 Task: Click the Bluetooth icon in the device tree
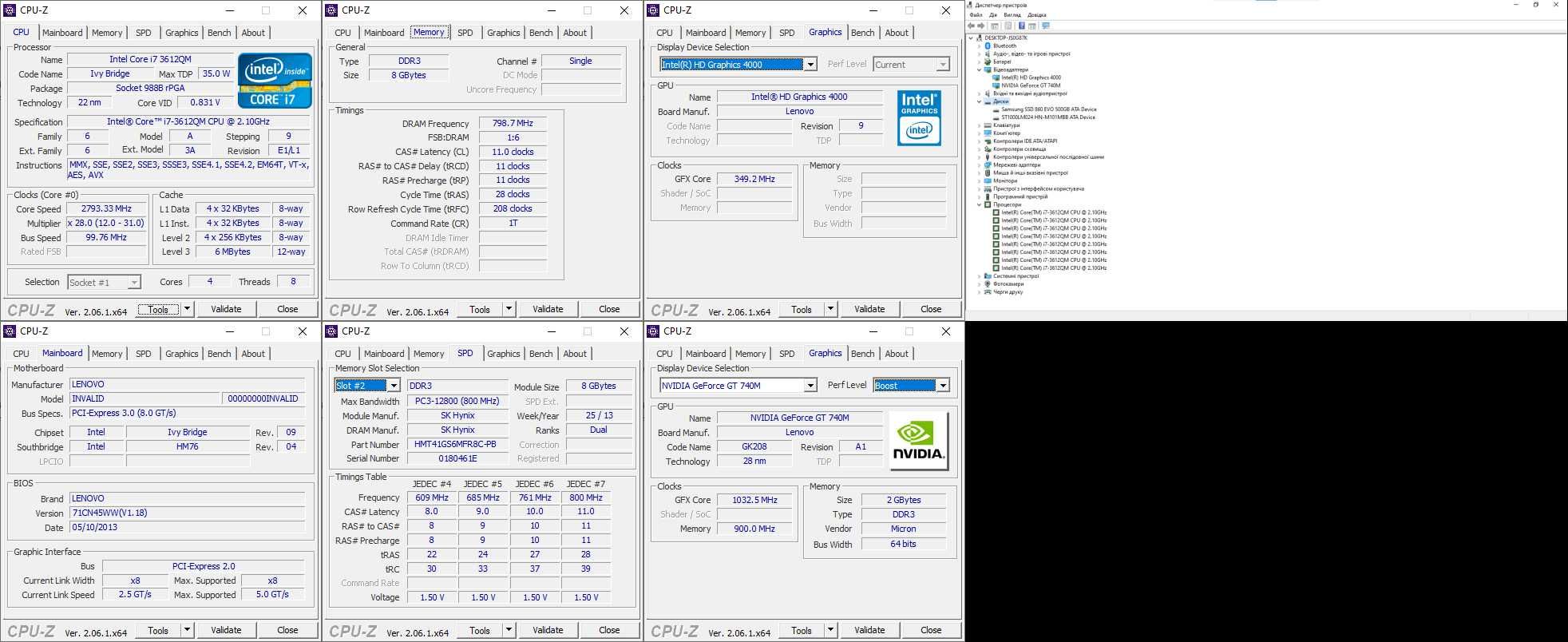tap(988, 46)
